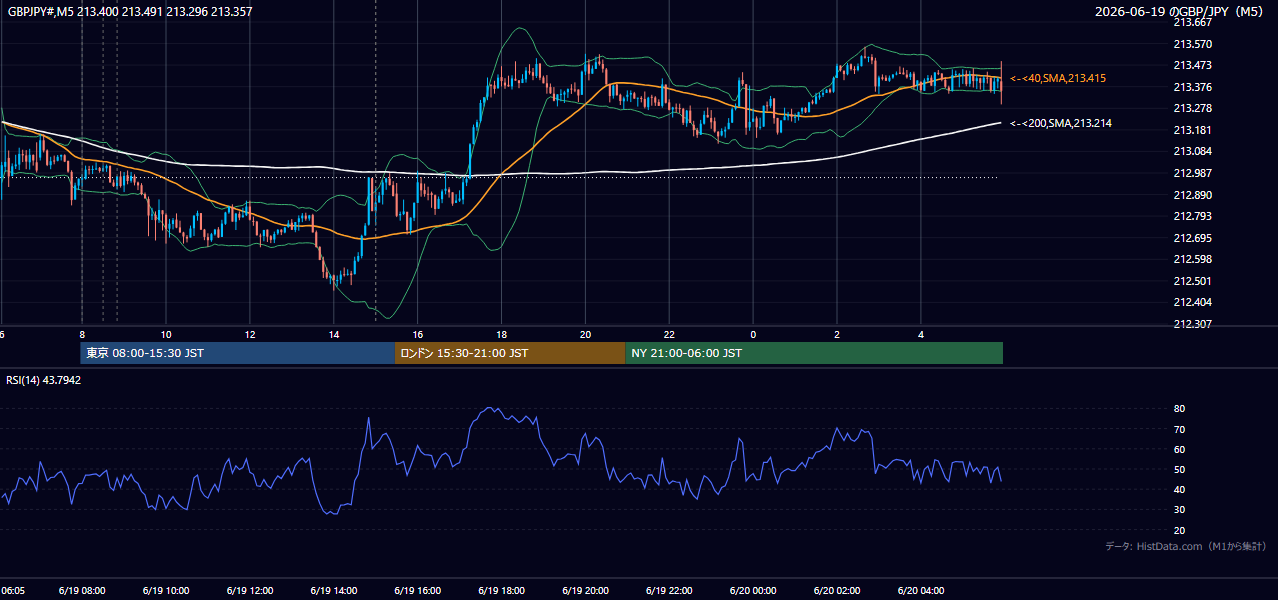This screenshot has width=1278, height=600.
Task: Open the データ: HistData.com source credit
Action: [1186, 547]
